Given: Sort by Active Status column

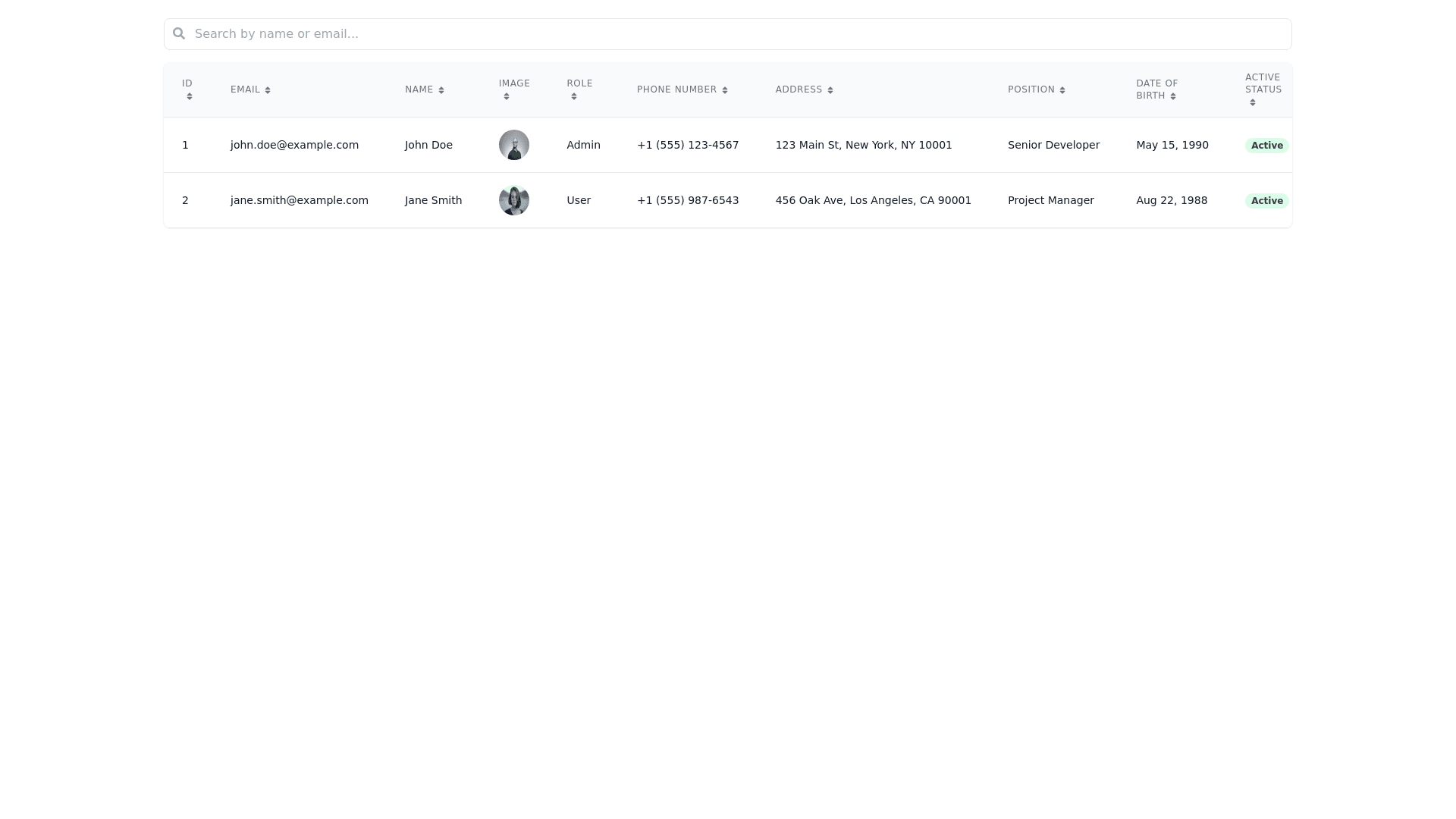Looking at the screenshot, I should [x=1253, y=102].
